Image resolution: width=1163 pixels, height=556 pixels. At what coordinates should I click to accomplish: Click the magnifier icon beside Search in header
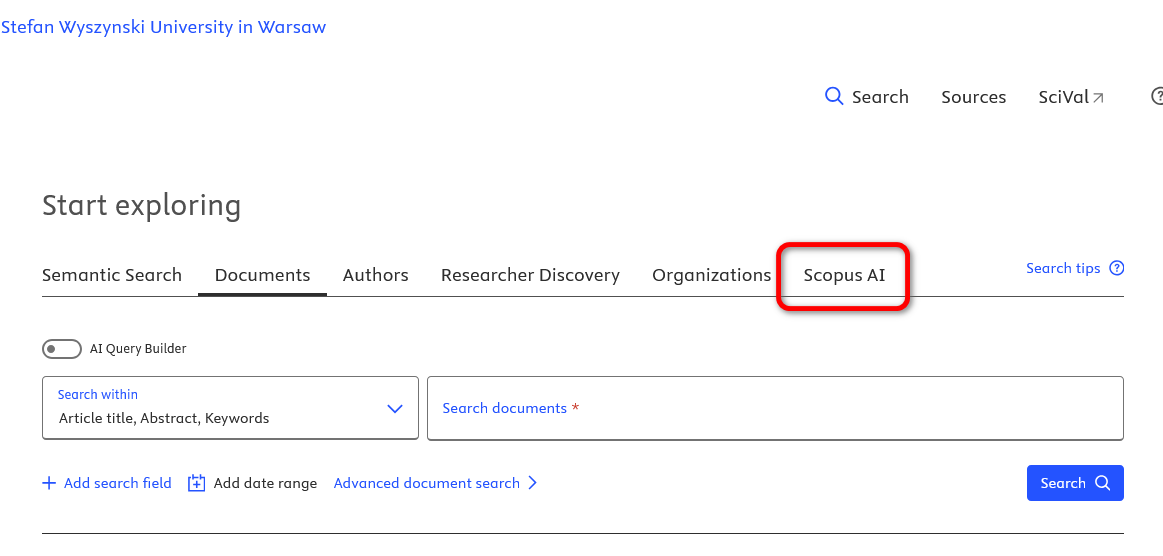[x=834, y=96]
